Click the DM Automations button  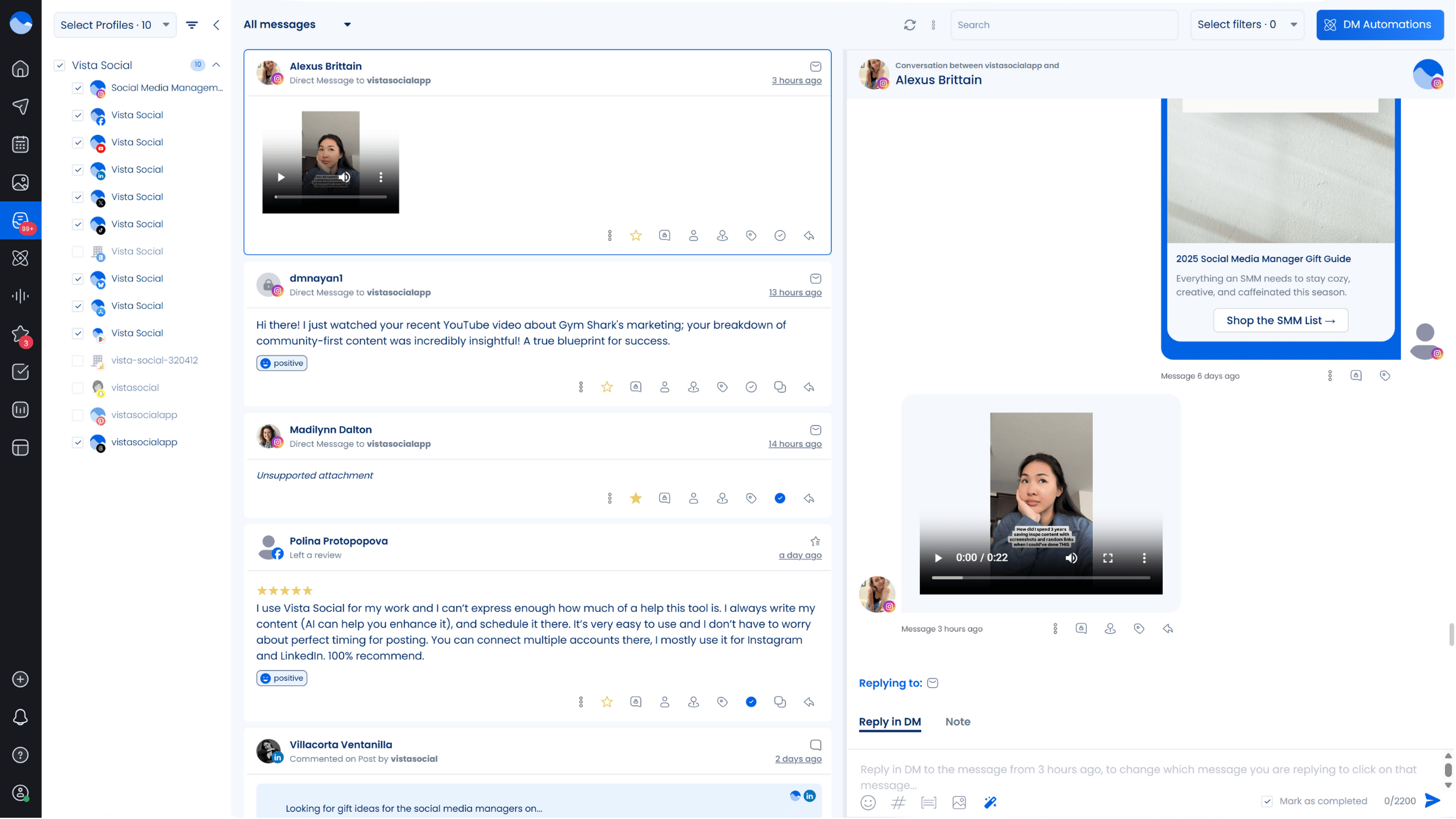tap(1381, 25)
